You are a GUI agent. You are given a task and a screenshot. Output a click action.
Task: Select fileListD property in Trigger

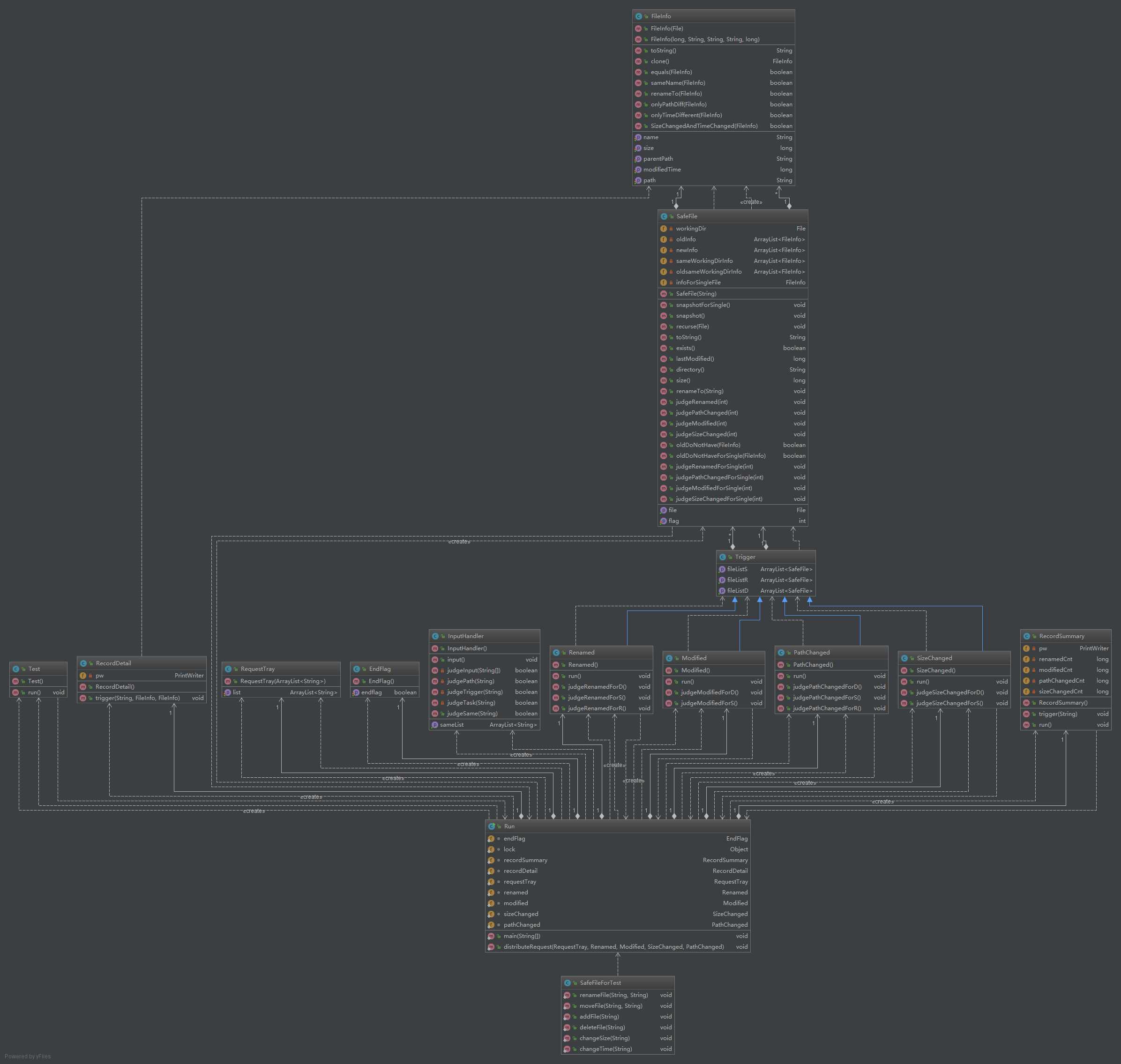point(766,591)
